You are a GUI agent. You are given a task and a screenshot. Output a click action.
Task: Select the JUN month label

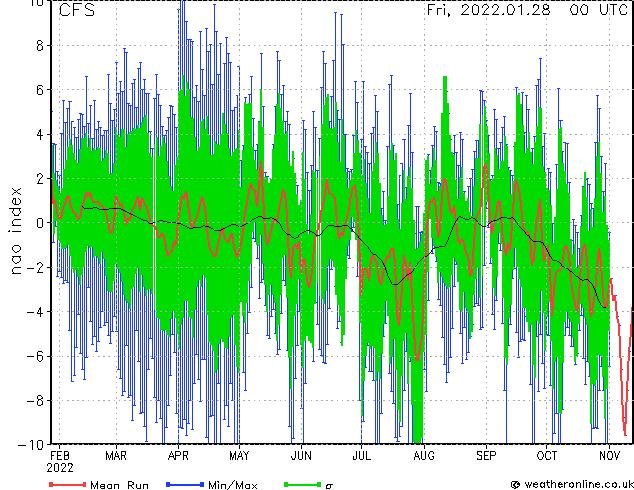coord(301,456)
